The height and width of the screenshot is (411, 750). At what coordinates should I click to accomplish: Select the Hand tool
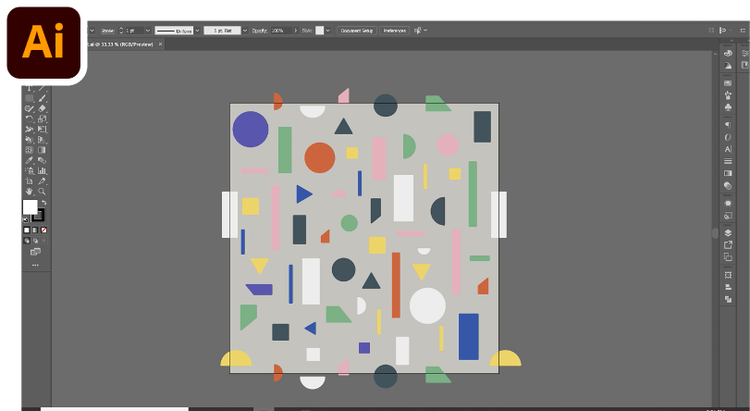29,191
